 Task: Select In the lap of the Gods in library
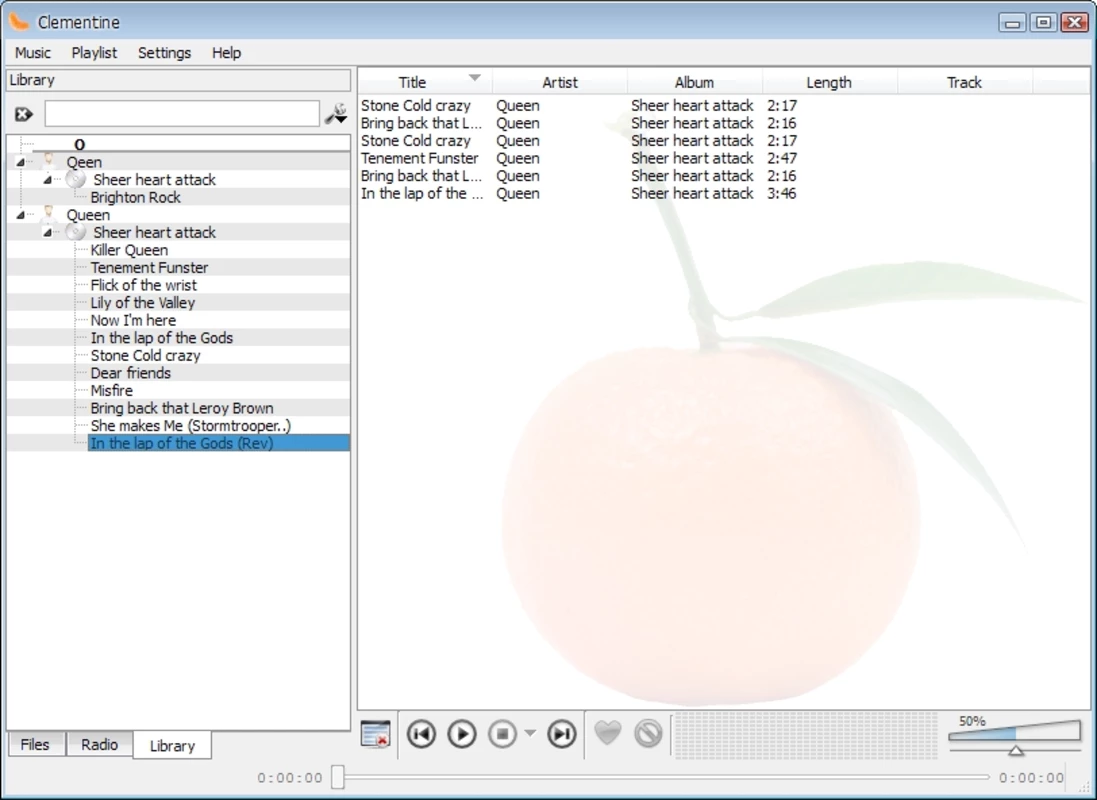(x=162, y=337)
